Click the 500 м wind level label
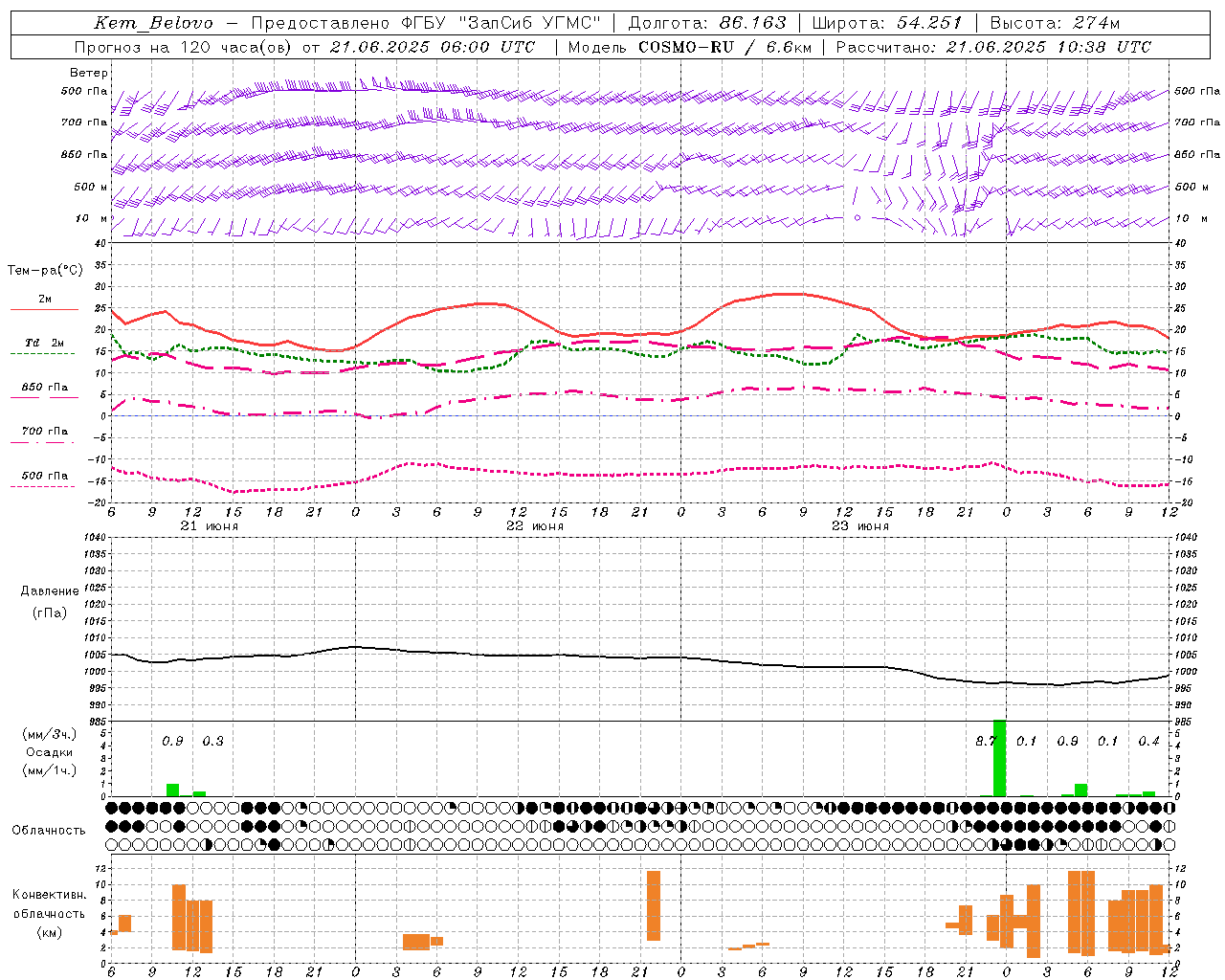The image size is (1225, 980). [91, 187]
